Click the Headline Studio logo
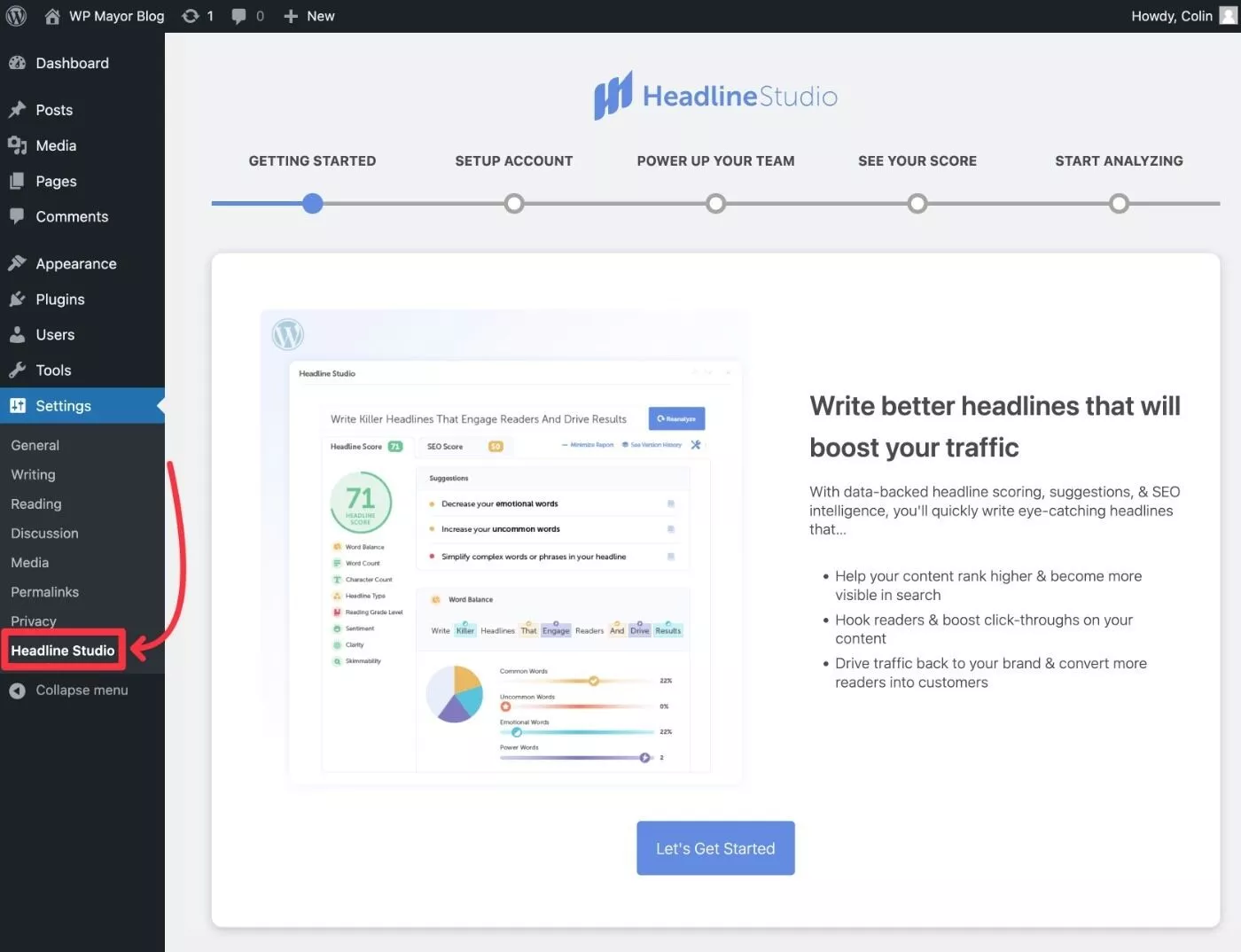This screenshot has width=1241, height=952. (715, 96)
